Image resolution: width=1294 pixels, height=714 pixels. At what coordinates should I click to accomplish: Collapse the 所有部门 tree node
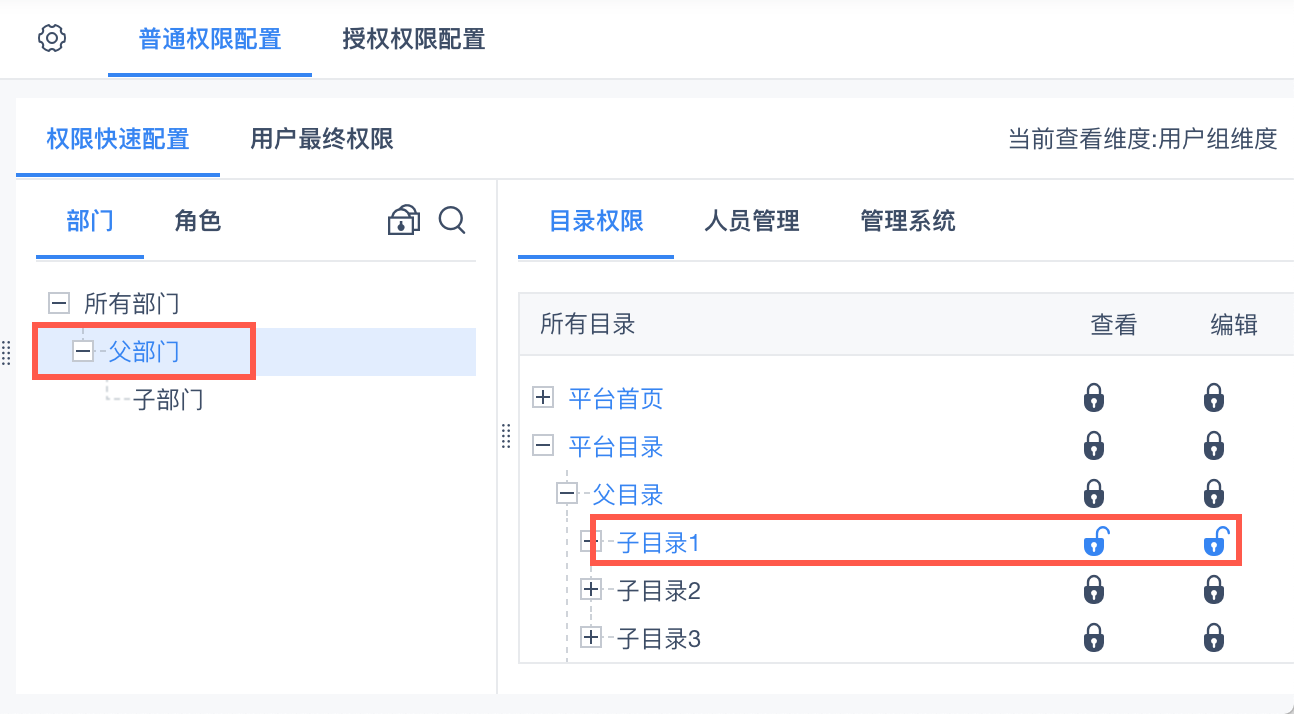[59, 303]
